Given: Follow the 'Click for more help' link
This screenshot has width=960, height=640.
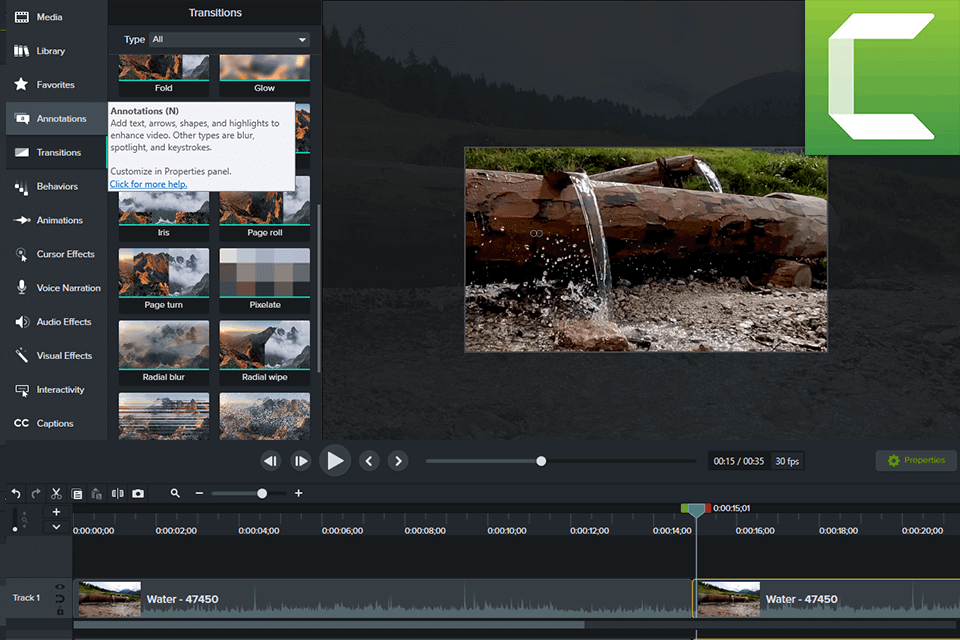Looking at the screenshot, I should point(147,184).
